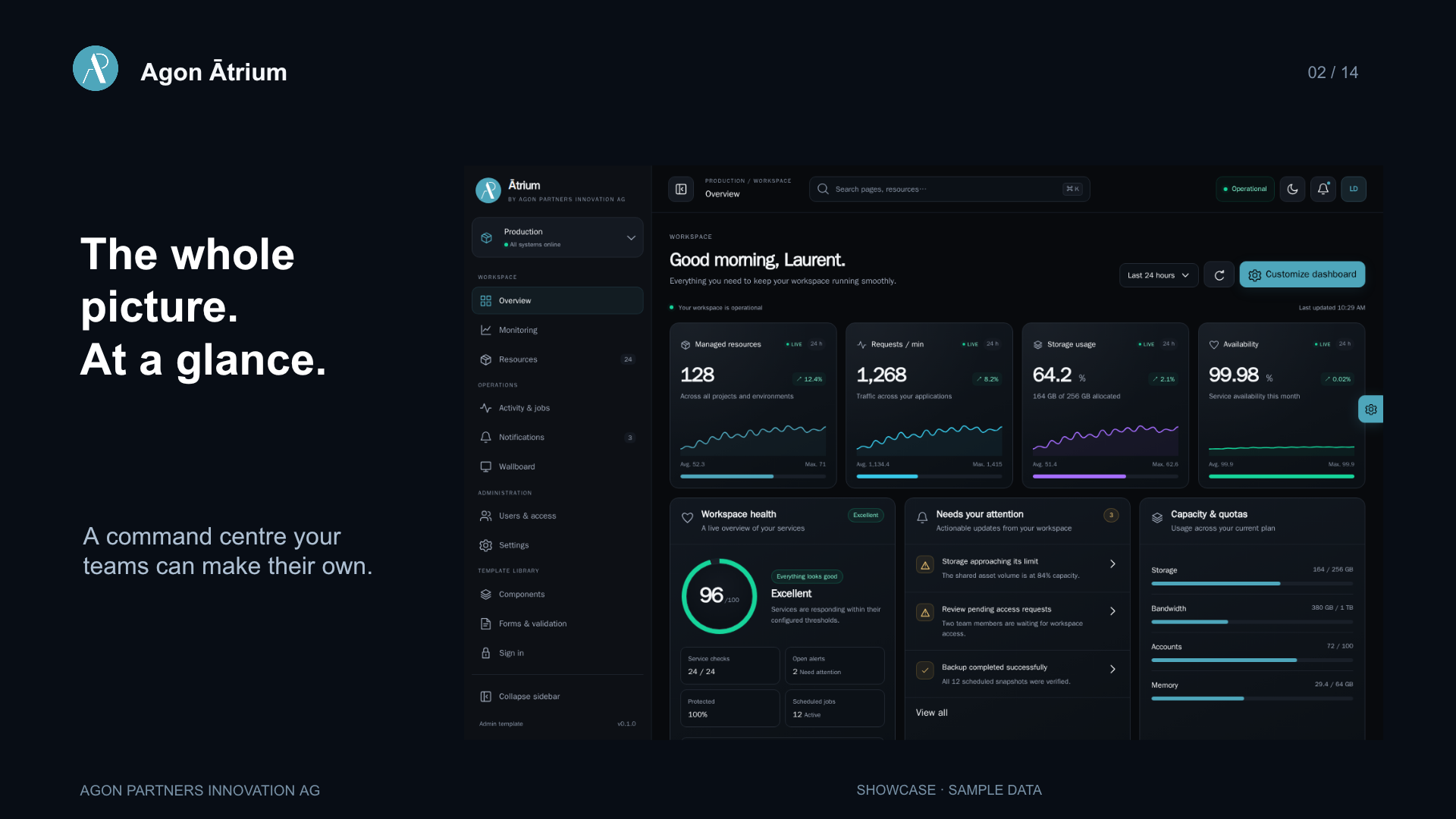Click Atrium logo in sidebar

coord(488,190)
